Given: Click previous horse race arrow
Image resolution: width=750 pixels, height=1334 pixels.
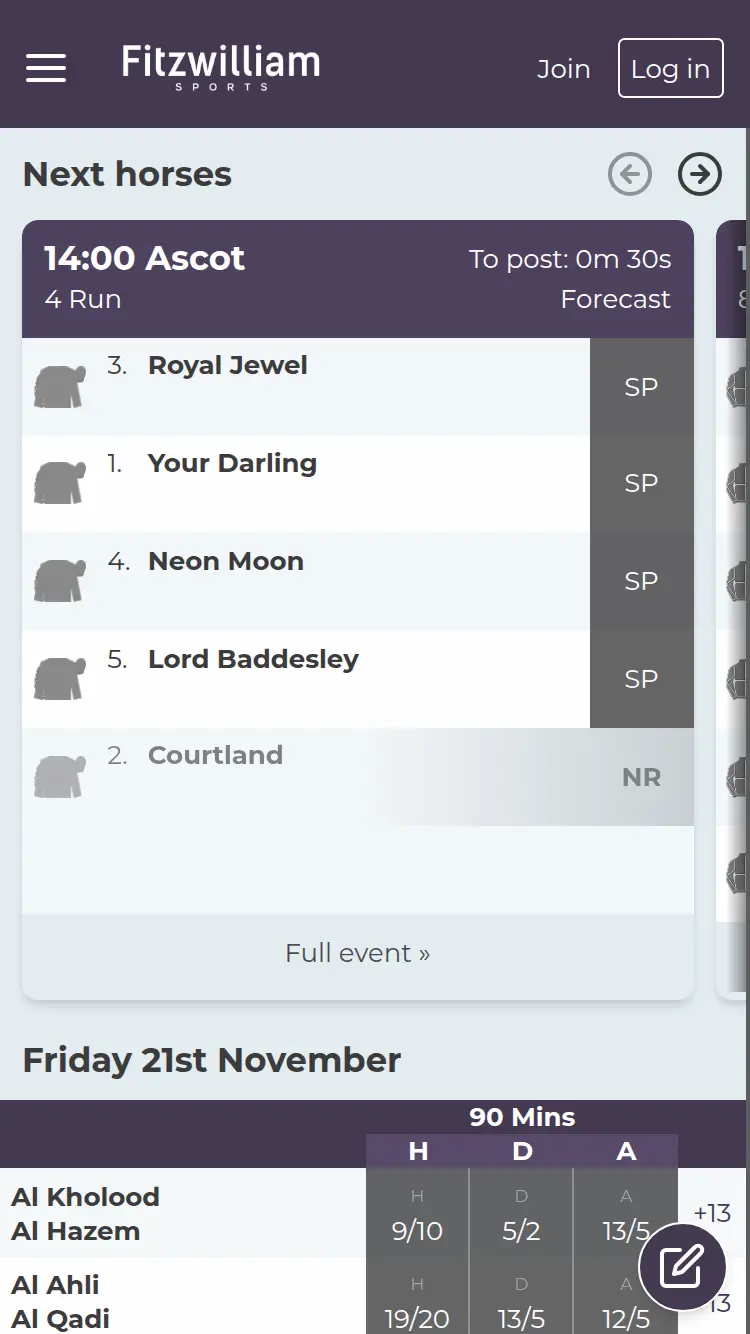Looking at the screenshot, I should [x=629, y=175].
